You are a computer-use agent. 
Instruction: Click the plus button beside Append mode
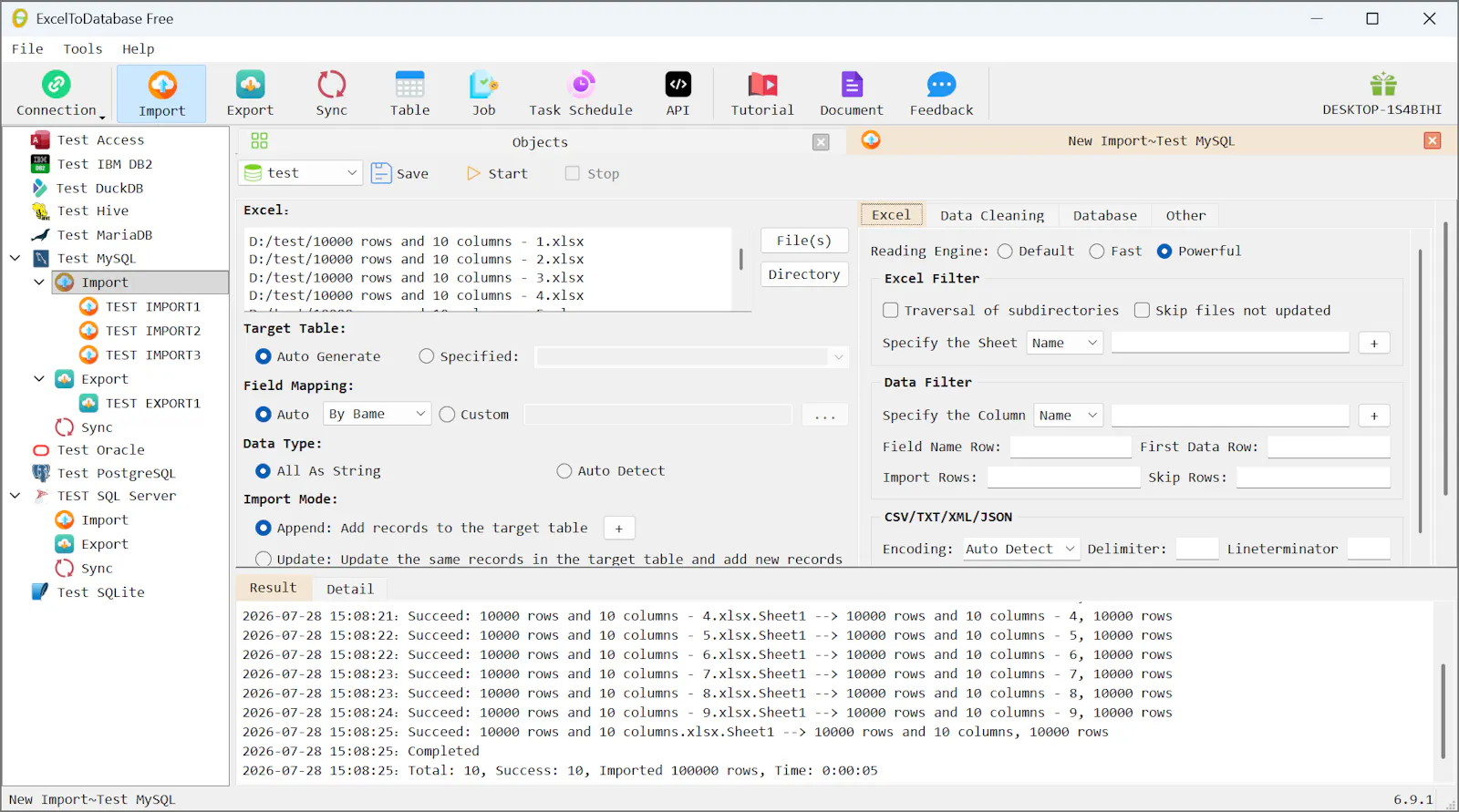point(619,529)
